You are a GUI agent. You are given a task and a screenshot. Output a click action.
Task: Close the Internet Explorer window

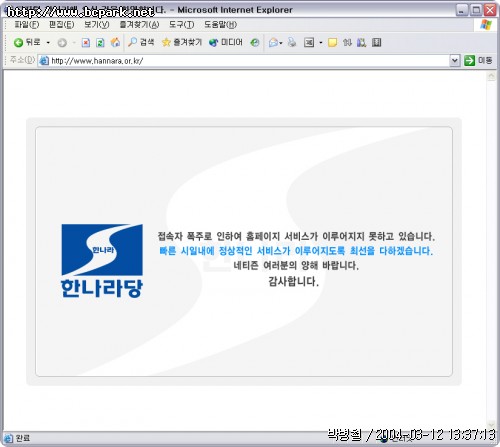pos(490,10)
